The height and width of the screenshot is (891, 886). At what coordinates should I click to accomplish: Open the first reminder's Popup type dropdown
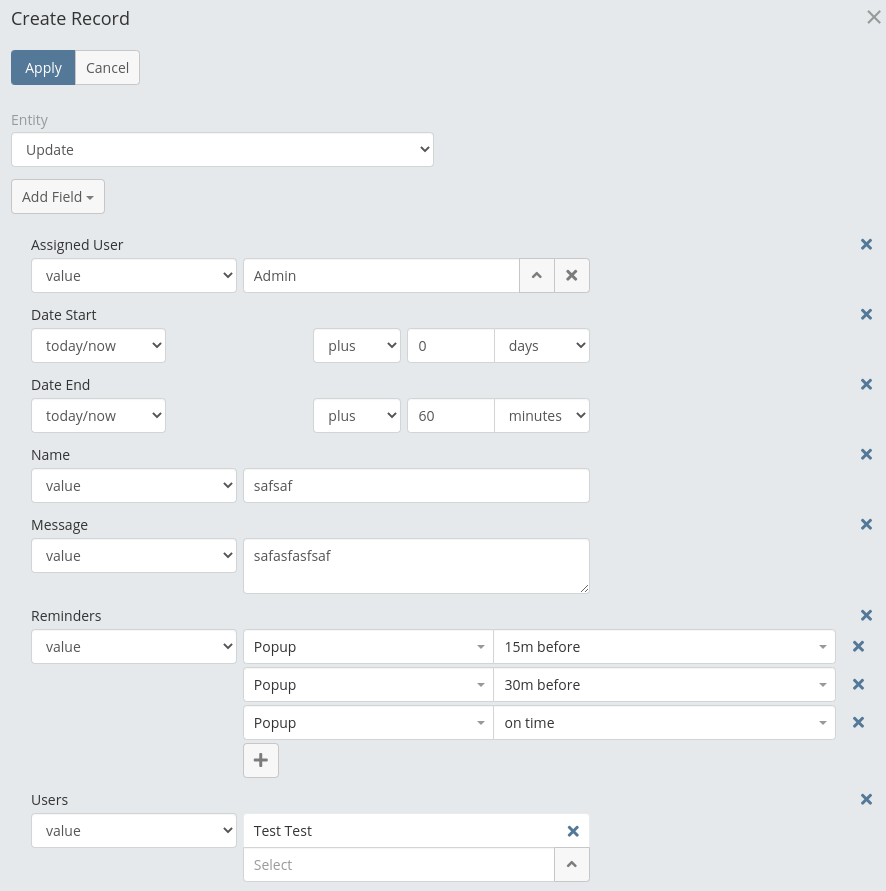coord(367,647)
